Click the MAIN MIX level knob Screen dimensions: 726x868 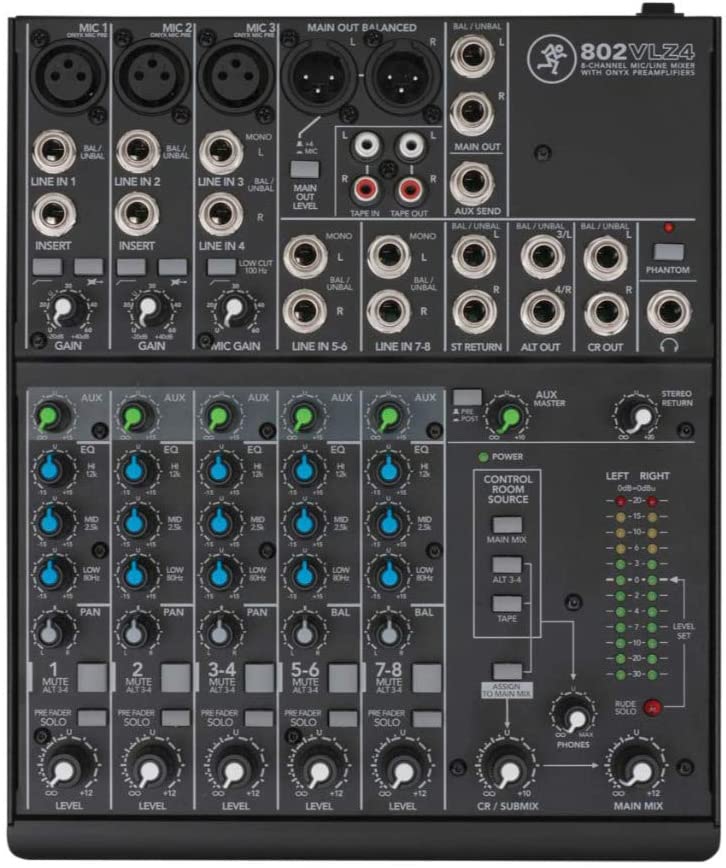point(638,768)
